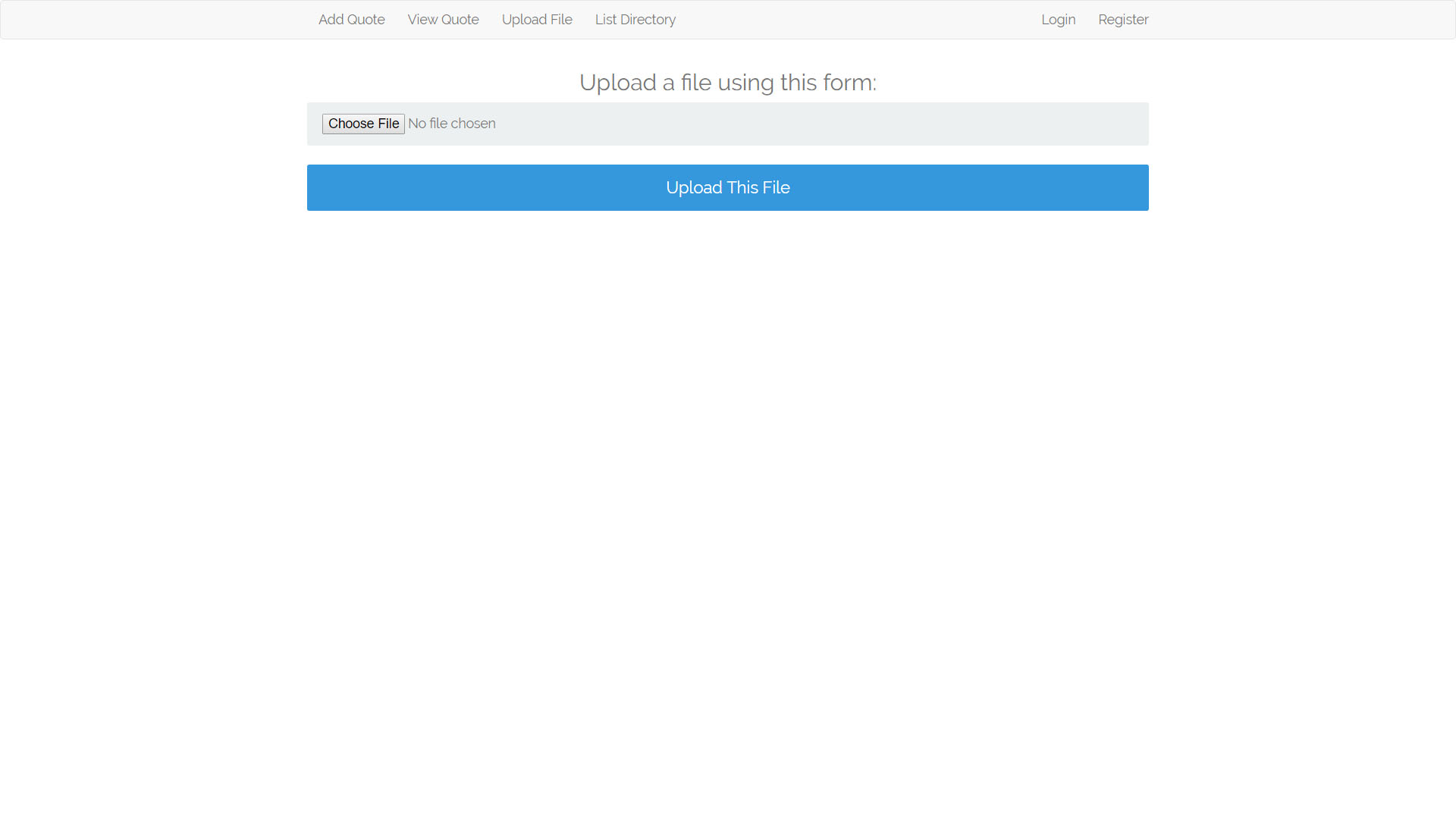This screenshot has width=1456, height=819.
Task: Visit the View Quote listing
Action: point(443,20)
